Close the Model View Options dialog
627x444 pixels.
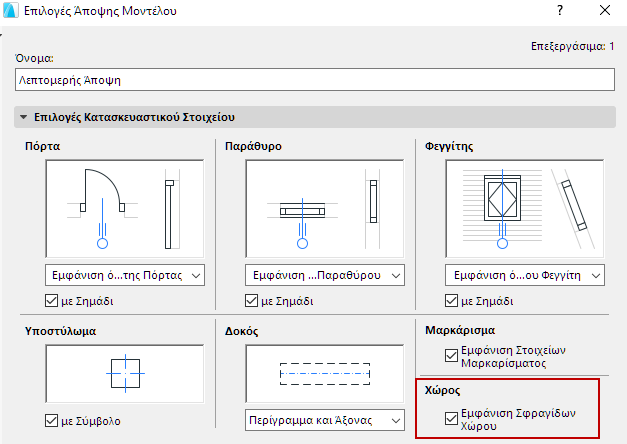point(604,13)
